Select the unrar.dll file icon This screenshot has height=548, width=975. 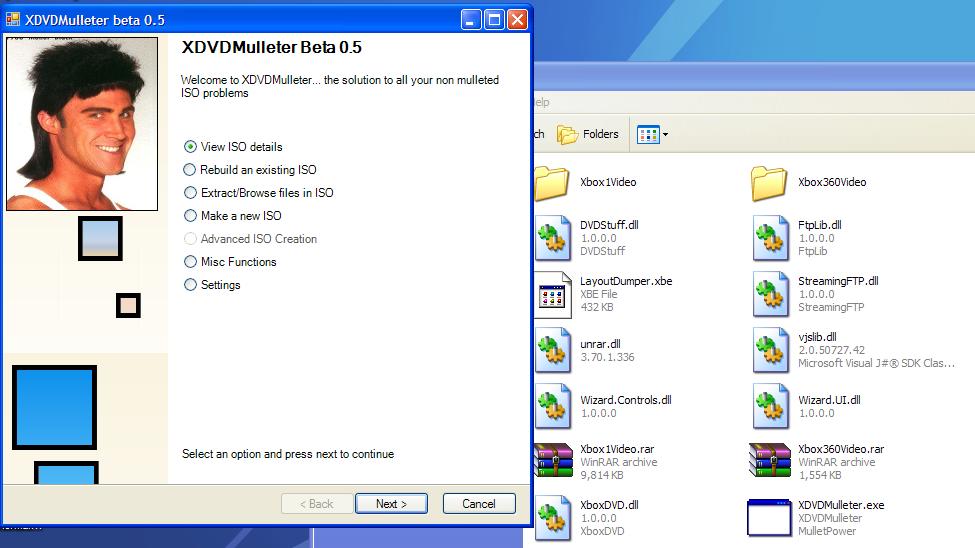tap(552, 350)
